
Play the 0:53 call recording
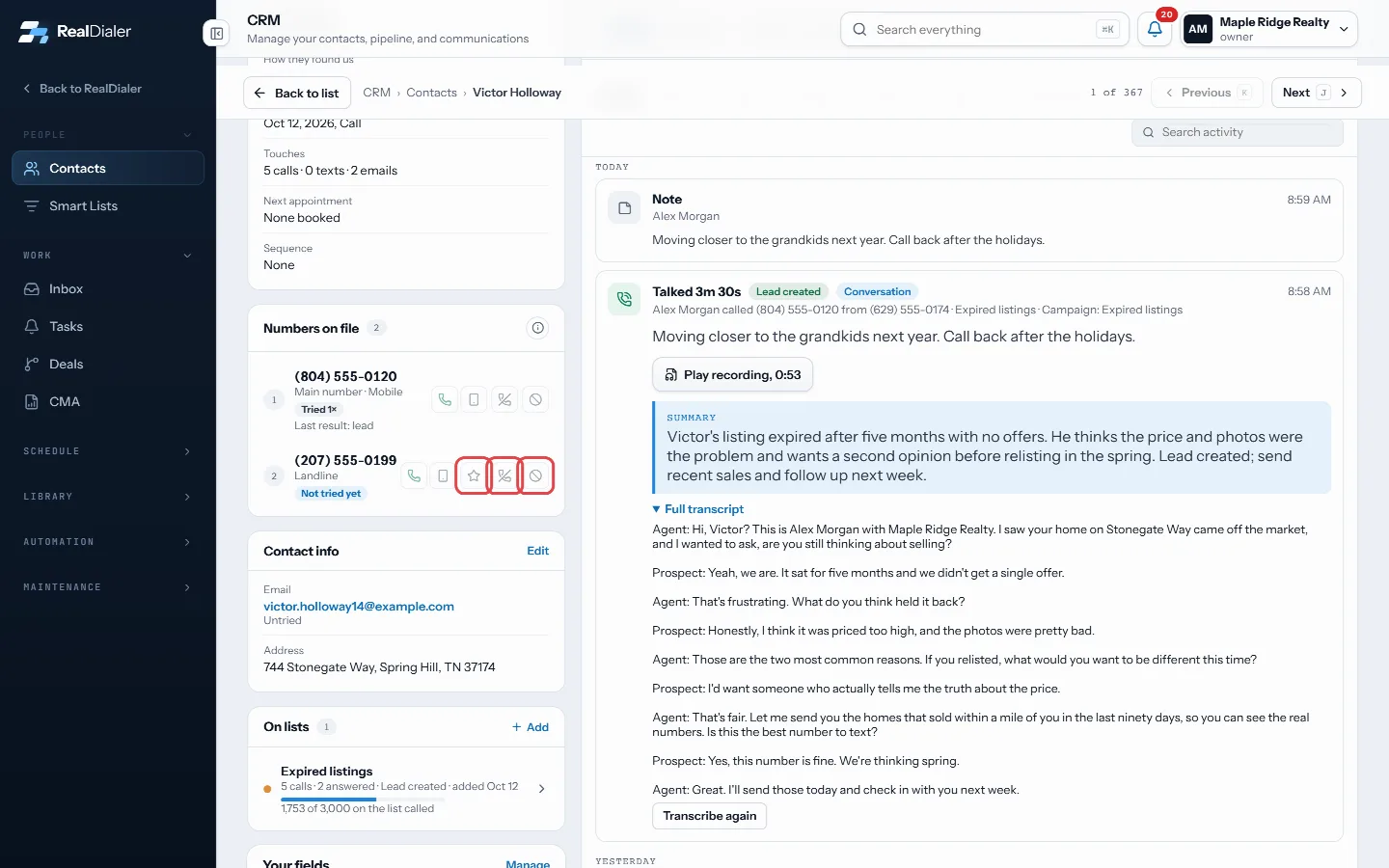[733, 375]
